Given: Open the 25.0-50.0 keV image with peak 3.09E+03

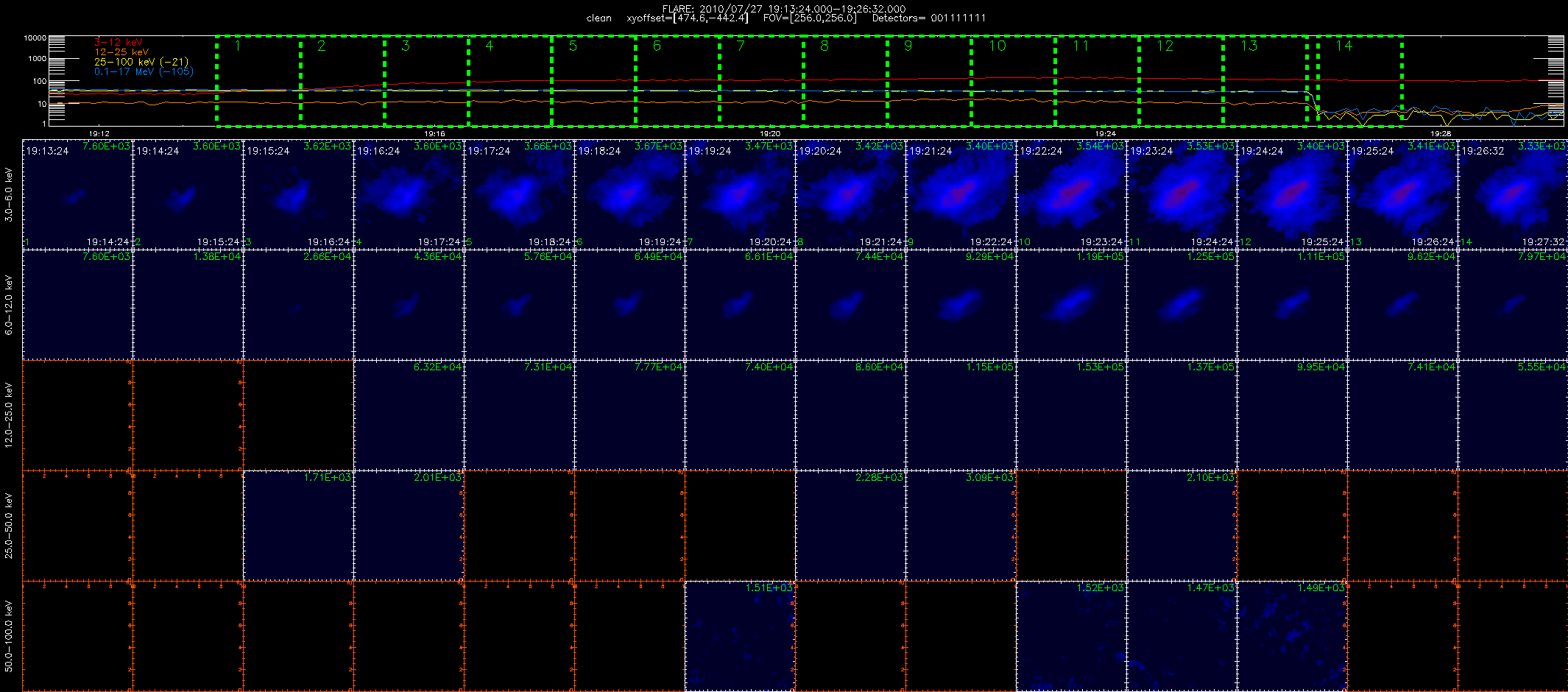Looking at the screenshot, I should [x=961, y=526].
